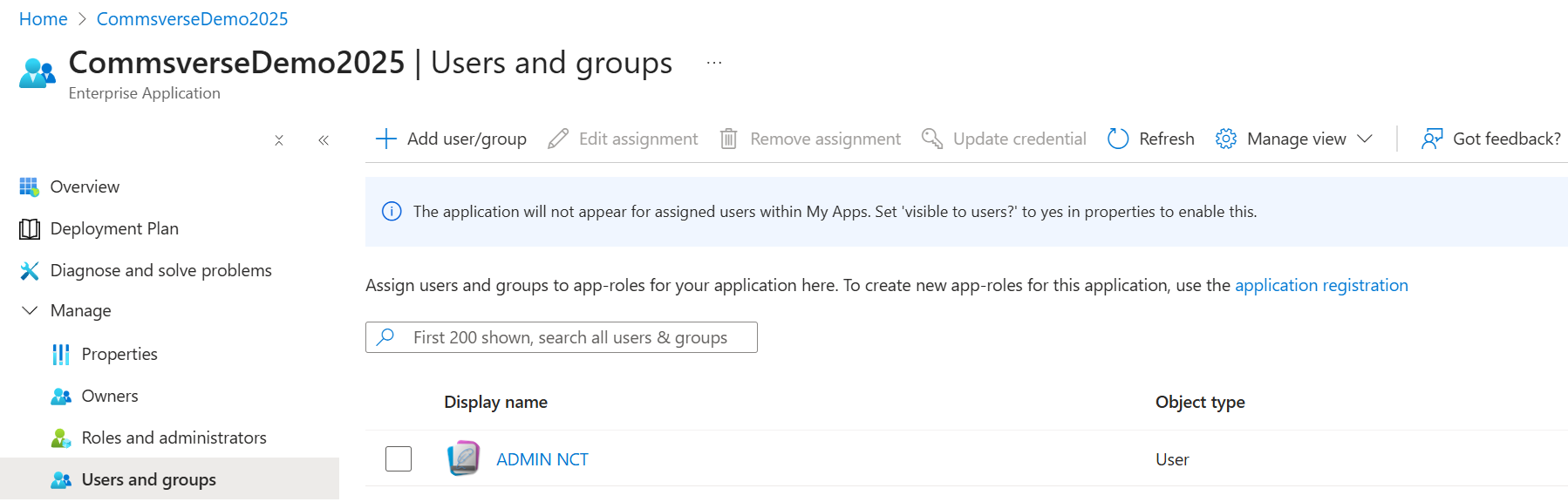
Task: Select the Remove assignment label
Action: point(825,139)
